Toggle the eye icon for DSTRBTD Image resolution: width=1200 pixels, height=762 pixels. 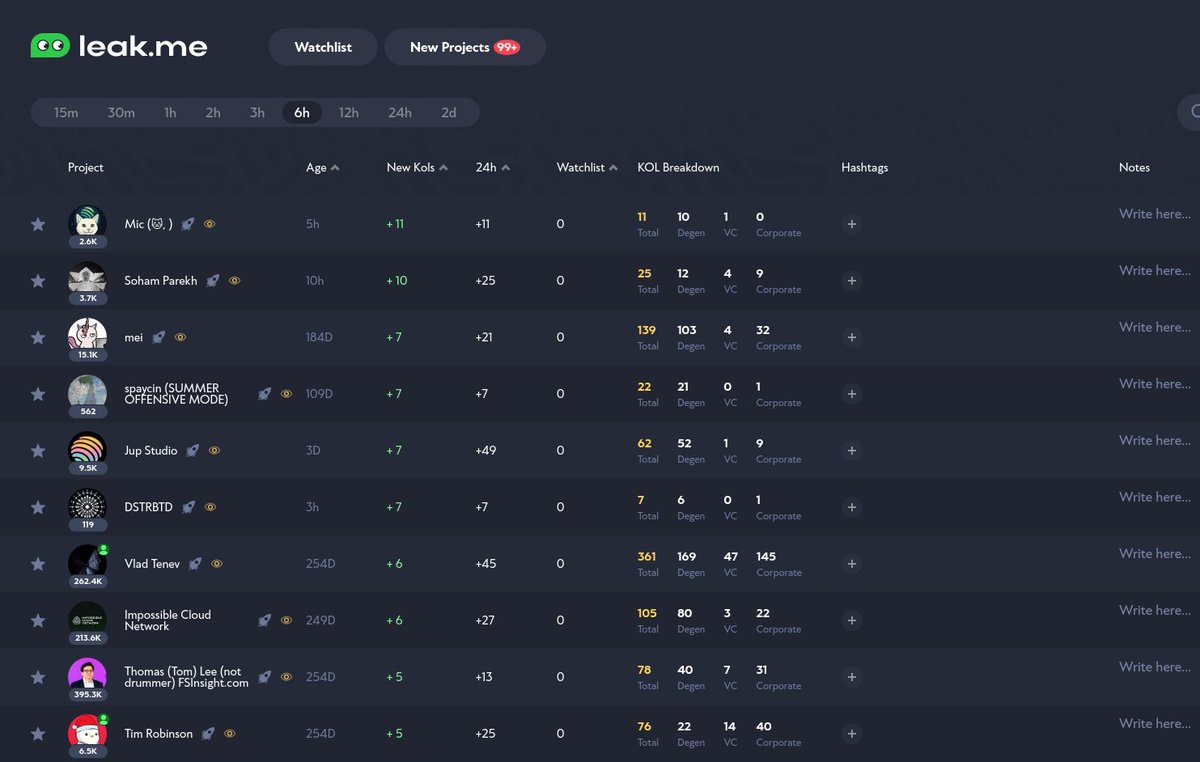point(210,507)
